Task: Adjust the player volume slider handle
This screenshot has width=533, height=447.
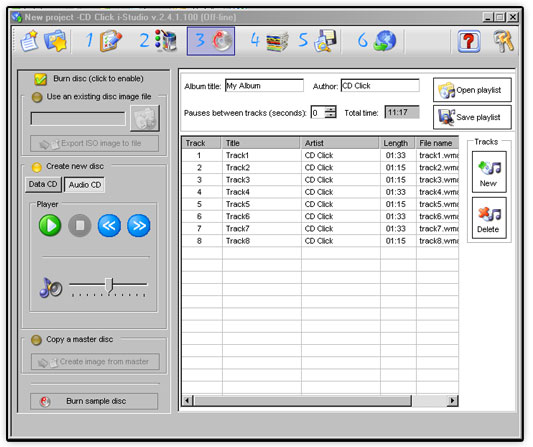Action: click(x=109, y=285)
